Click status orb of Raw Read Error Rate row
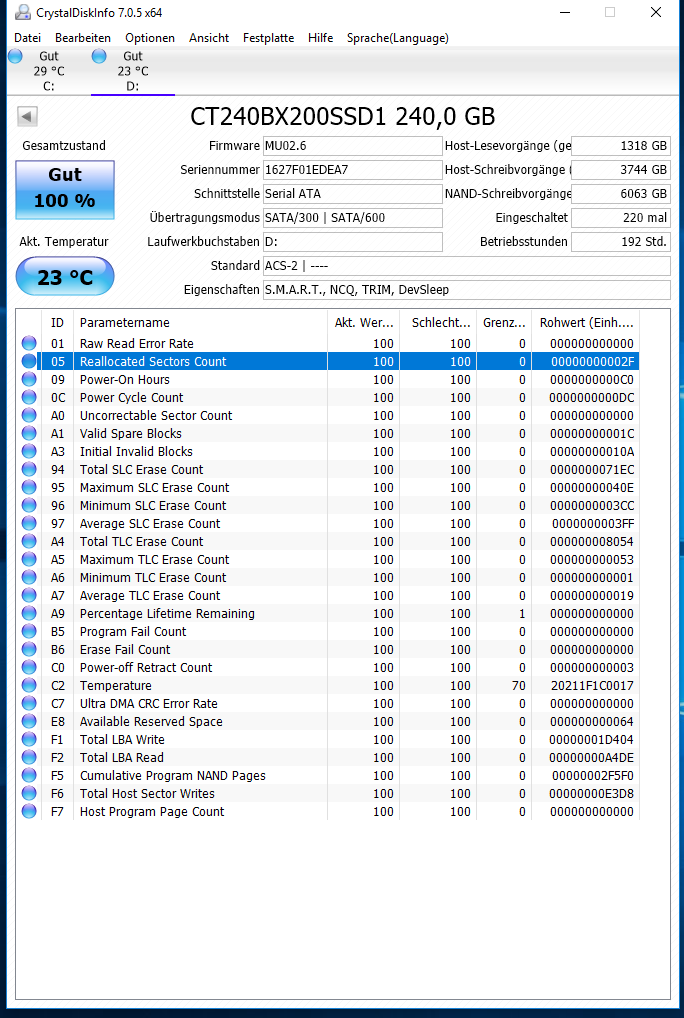Image resolution: width=684 pixels, height=1018 pixels. coord(29,343)
